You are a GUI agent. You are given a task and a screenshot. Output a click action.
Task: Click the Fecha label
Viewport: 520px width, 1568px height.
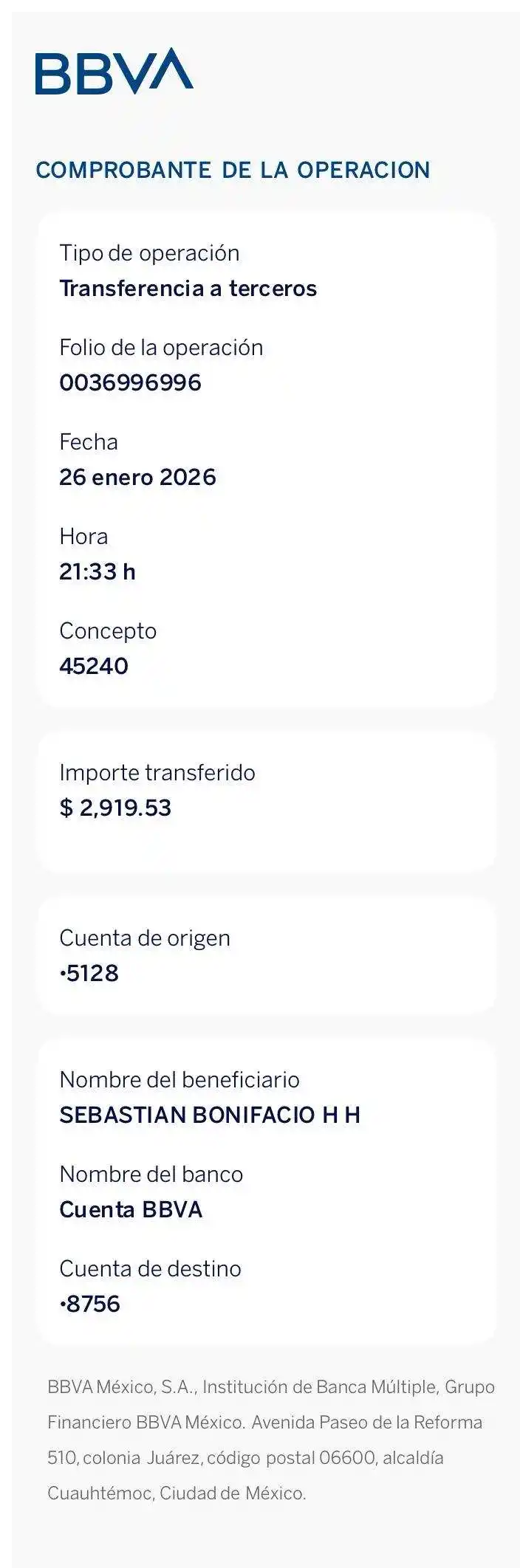[x=89, y=442]
